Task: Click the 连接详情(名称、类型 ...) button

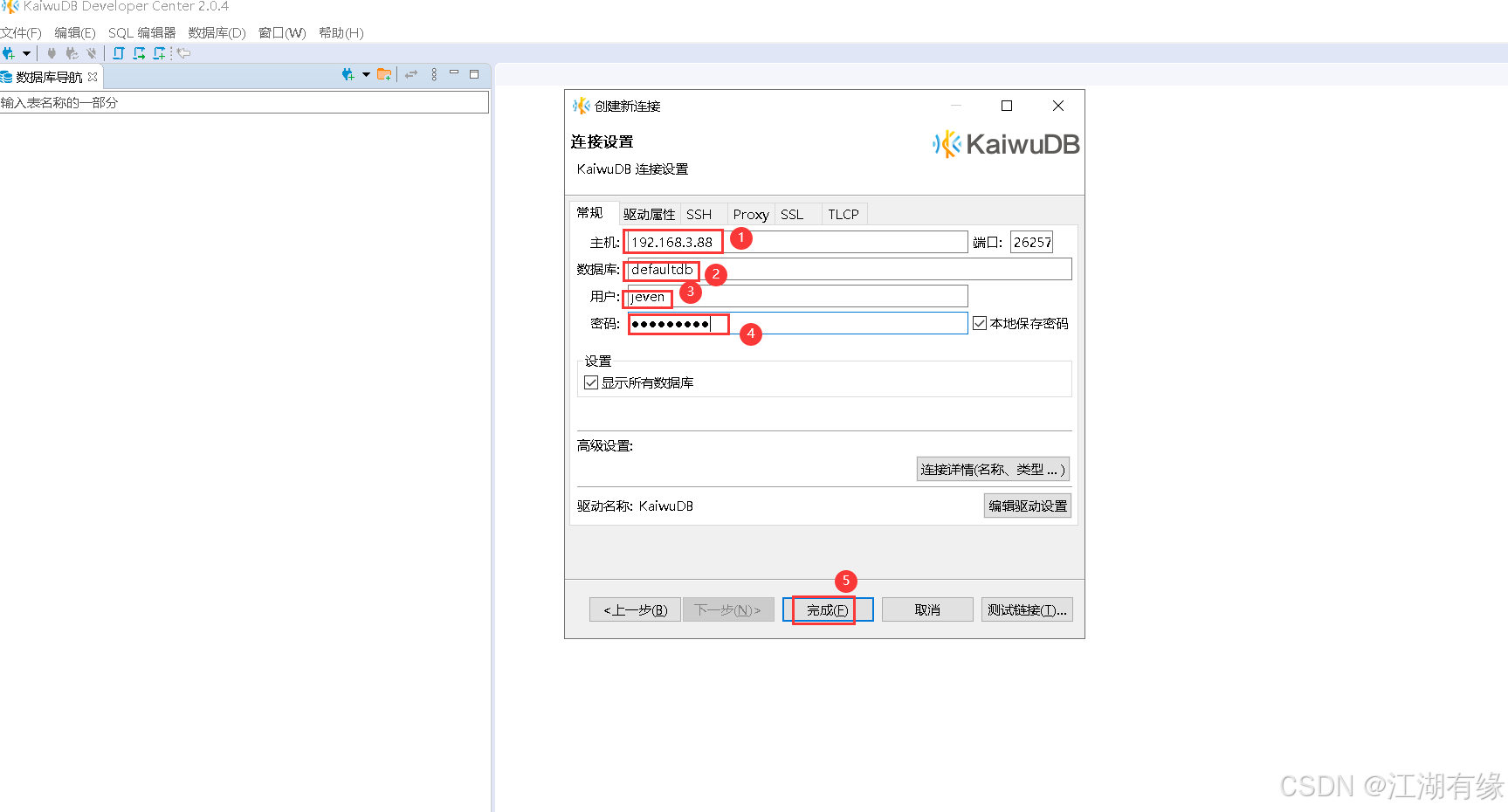Action: 992,469
